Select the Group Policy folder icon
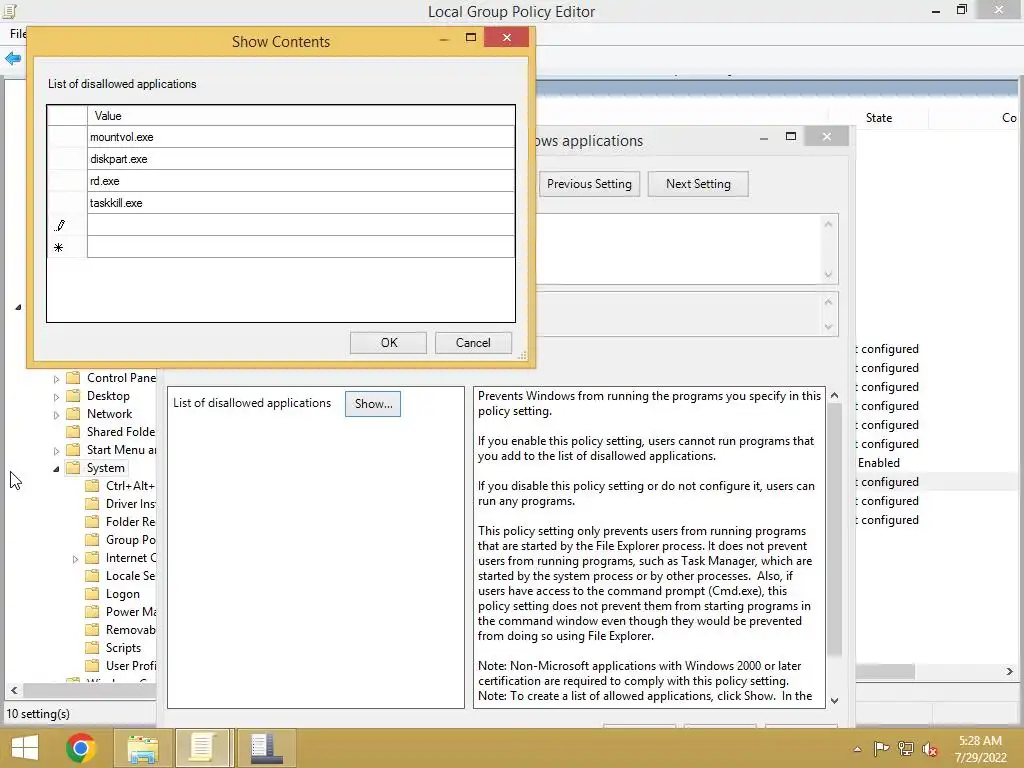 click(93, 539)
